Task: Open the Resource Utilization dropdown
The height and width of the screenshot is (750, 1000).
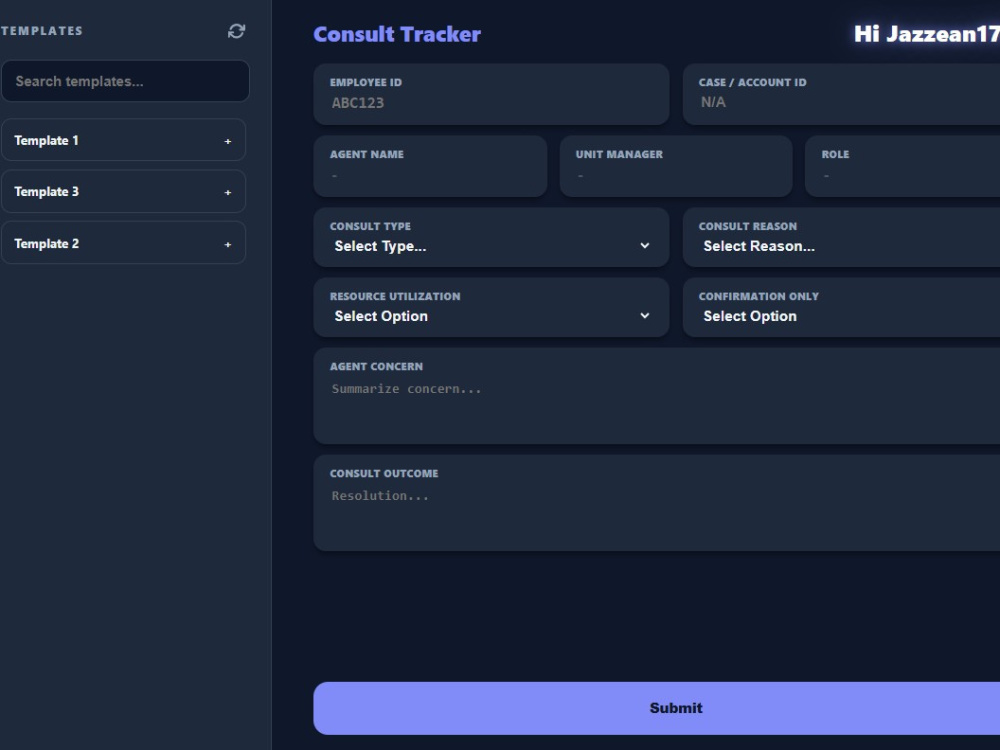Action: coord(491,307)
